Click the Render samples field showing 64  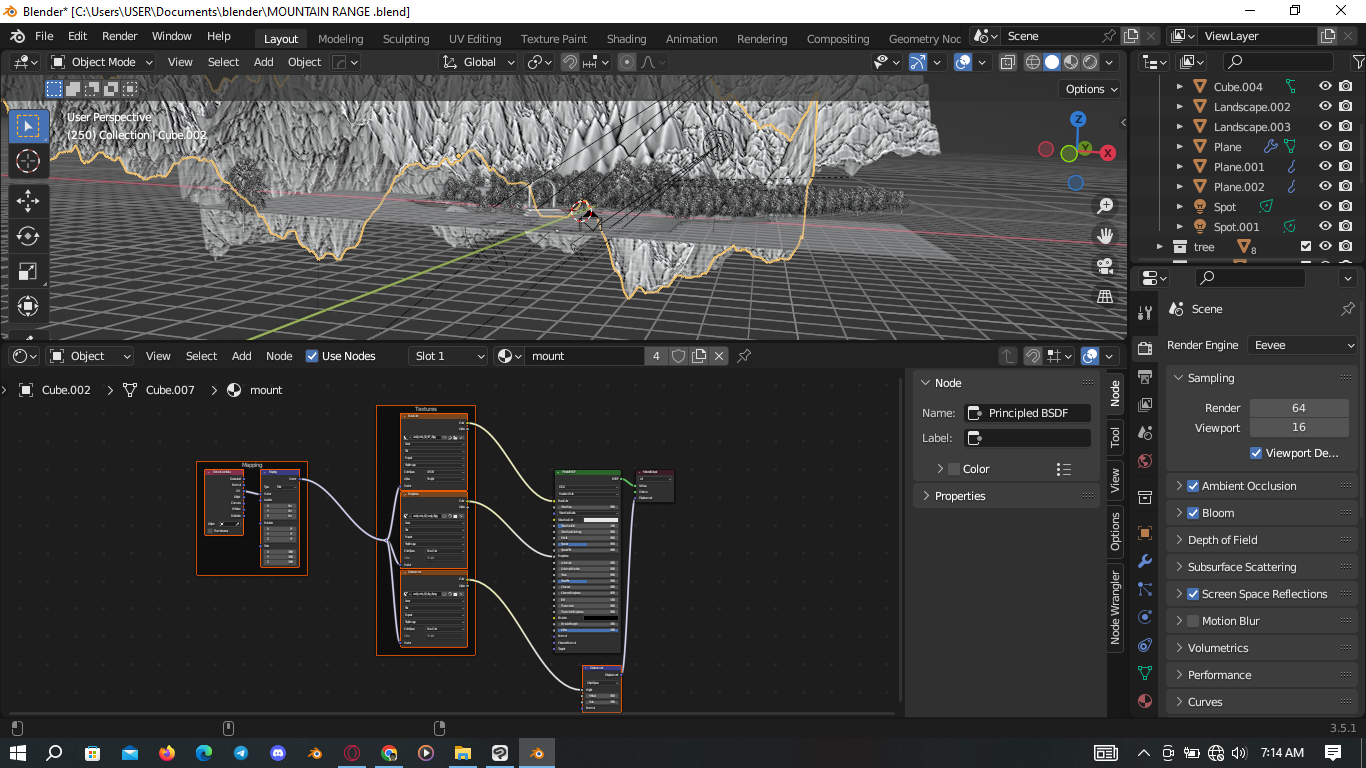(x=1298, y=408)
